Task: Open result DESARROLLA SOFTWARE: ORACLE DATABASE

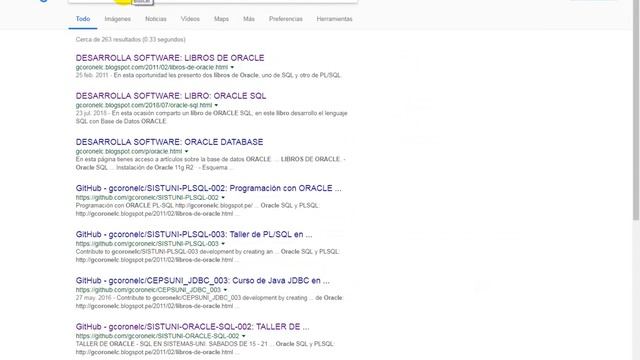Action: (169, 142)
